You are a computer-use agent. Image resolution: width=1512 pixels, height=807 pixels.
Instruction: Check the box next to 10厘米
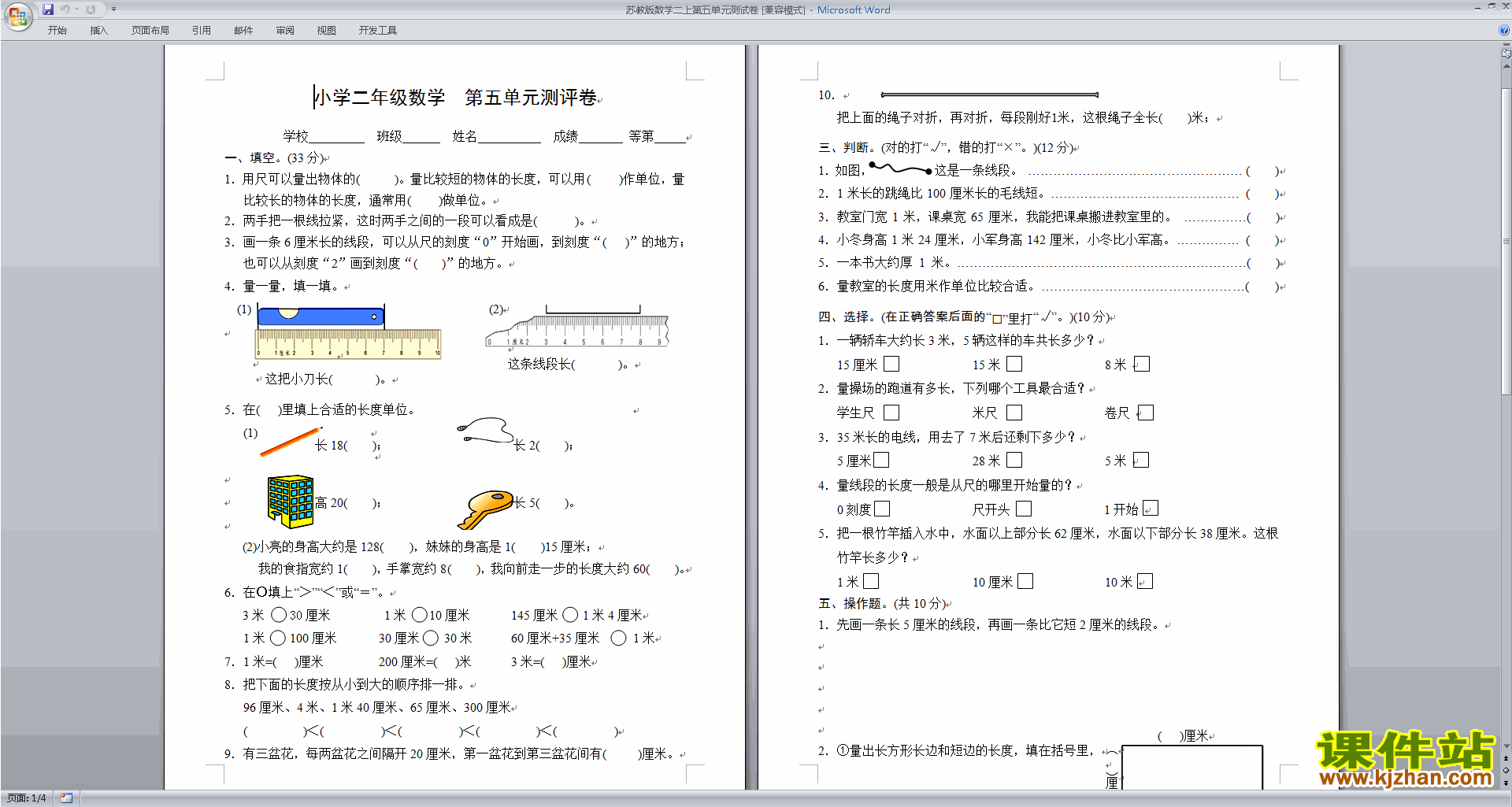tap(1025, 581)
